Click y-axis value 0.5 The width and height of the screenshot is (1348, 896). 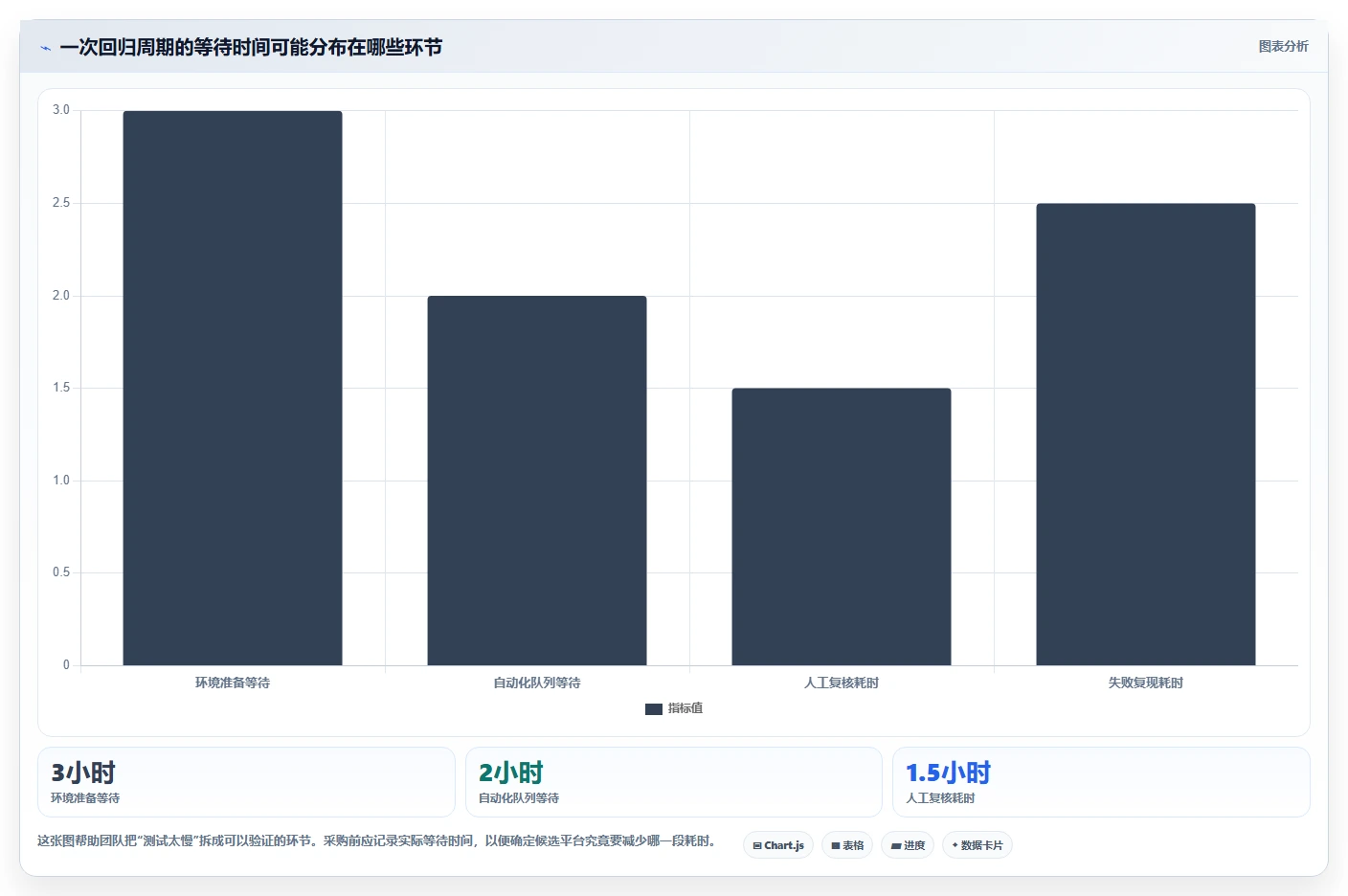(61, 572)
